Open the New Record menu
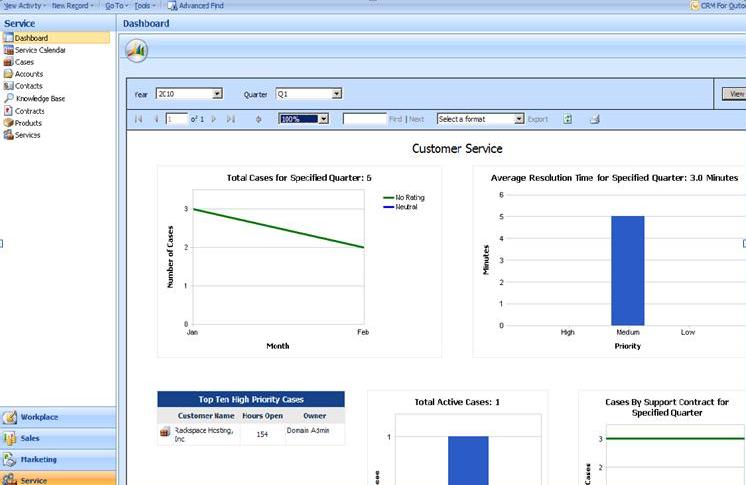Screen dimensions: 746x485 pyautogui.click(x=73, y=6)
